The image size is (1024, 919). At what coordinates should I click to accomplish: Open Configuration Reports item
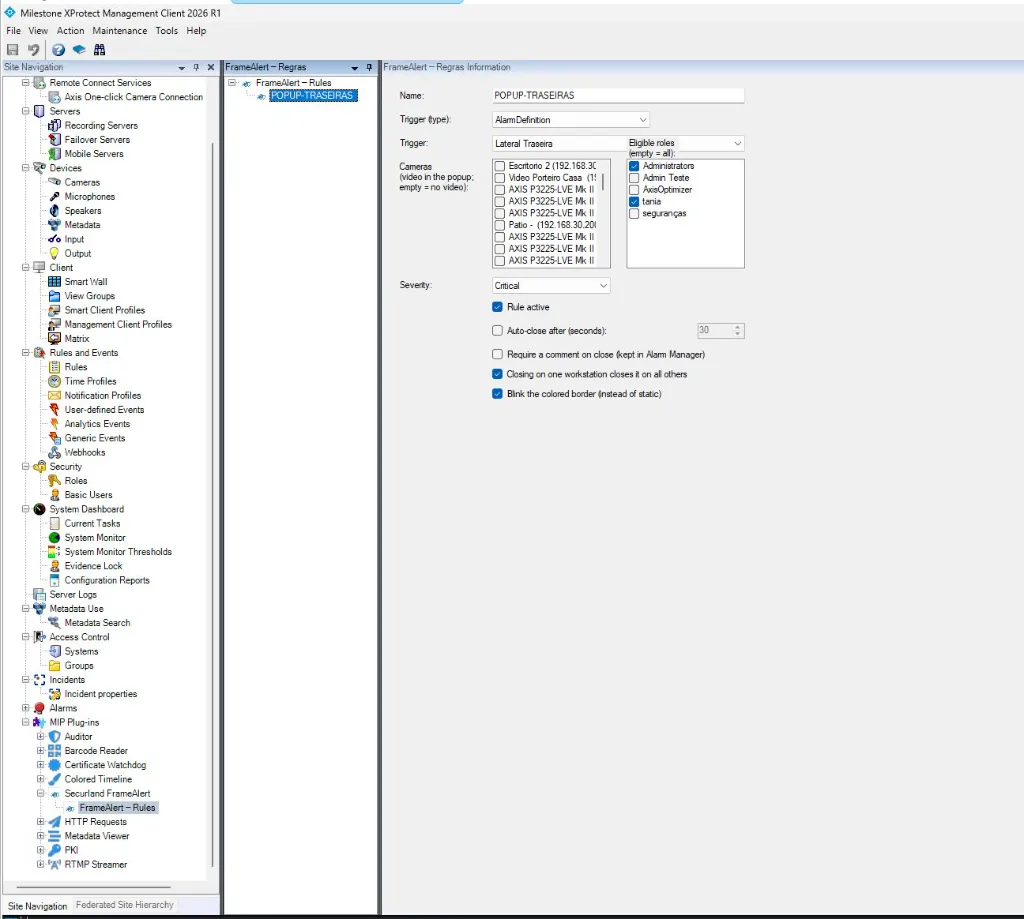pos(107,581)
